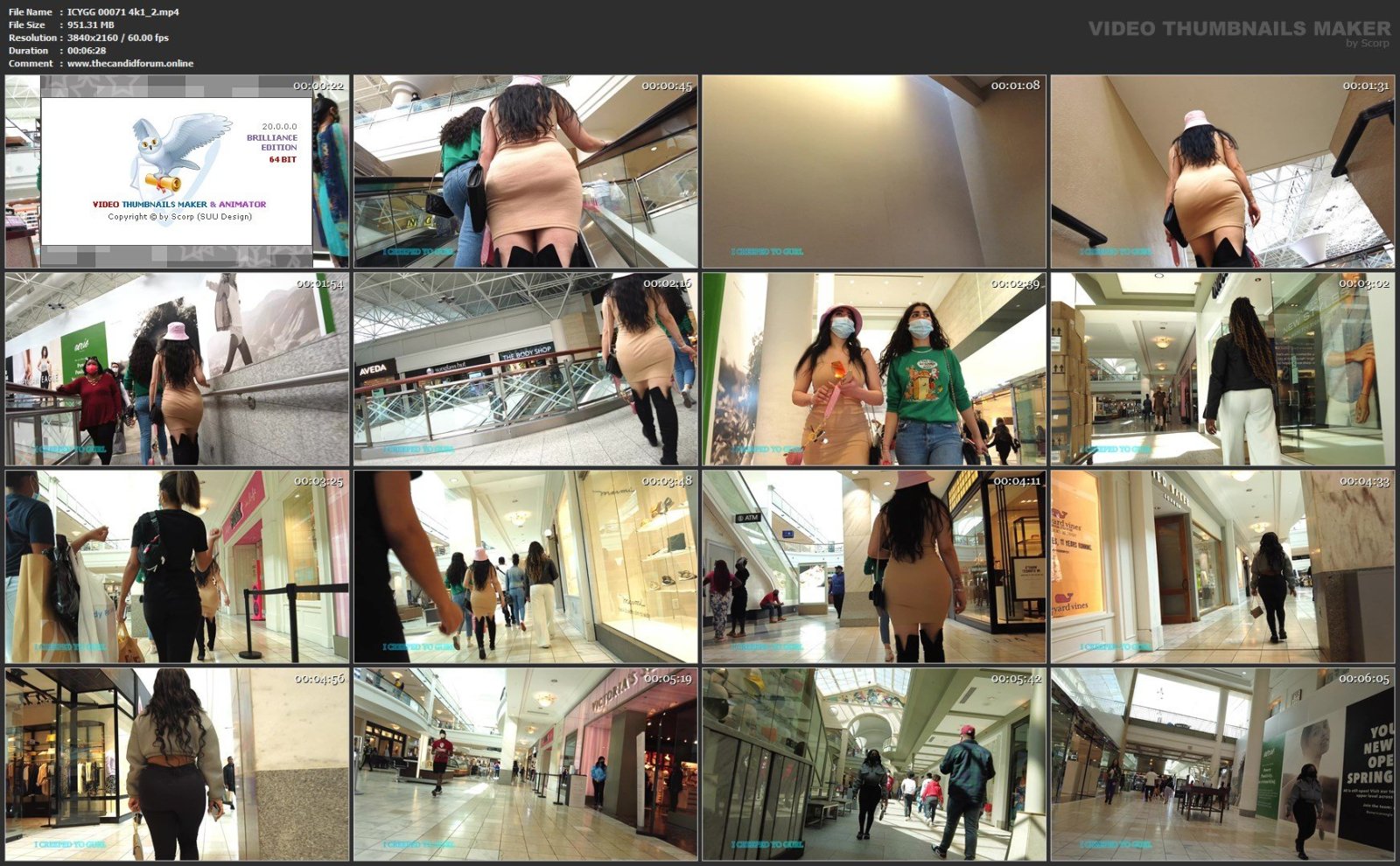This screenshot has height=866, width=1400.
Task: Select the thumbnail timestamped 00:03:48
Action: pos(525,567)
